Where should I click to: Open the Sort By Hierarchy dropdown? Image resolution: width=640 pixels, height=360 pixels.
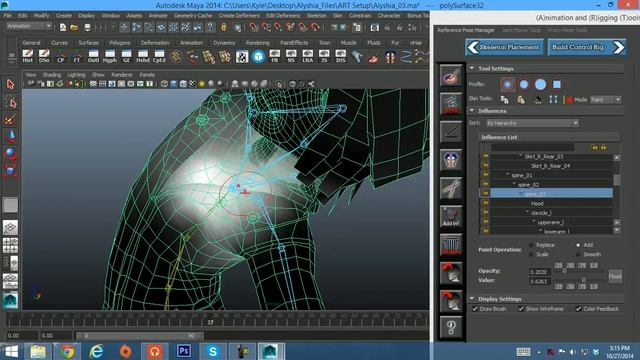[x=532, y=123]
